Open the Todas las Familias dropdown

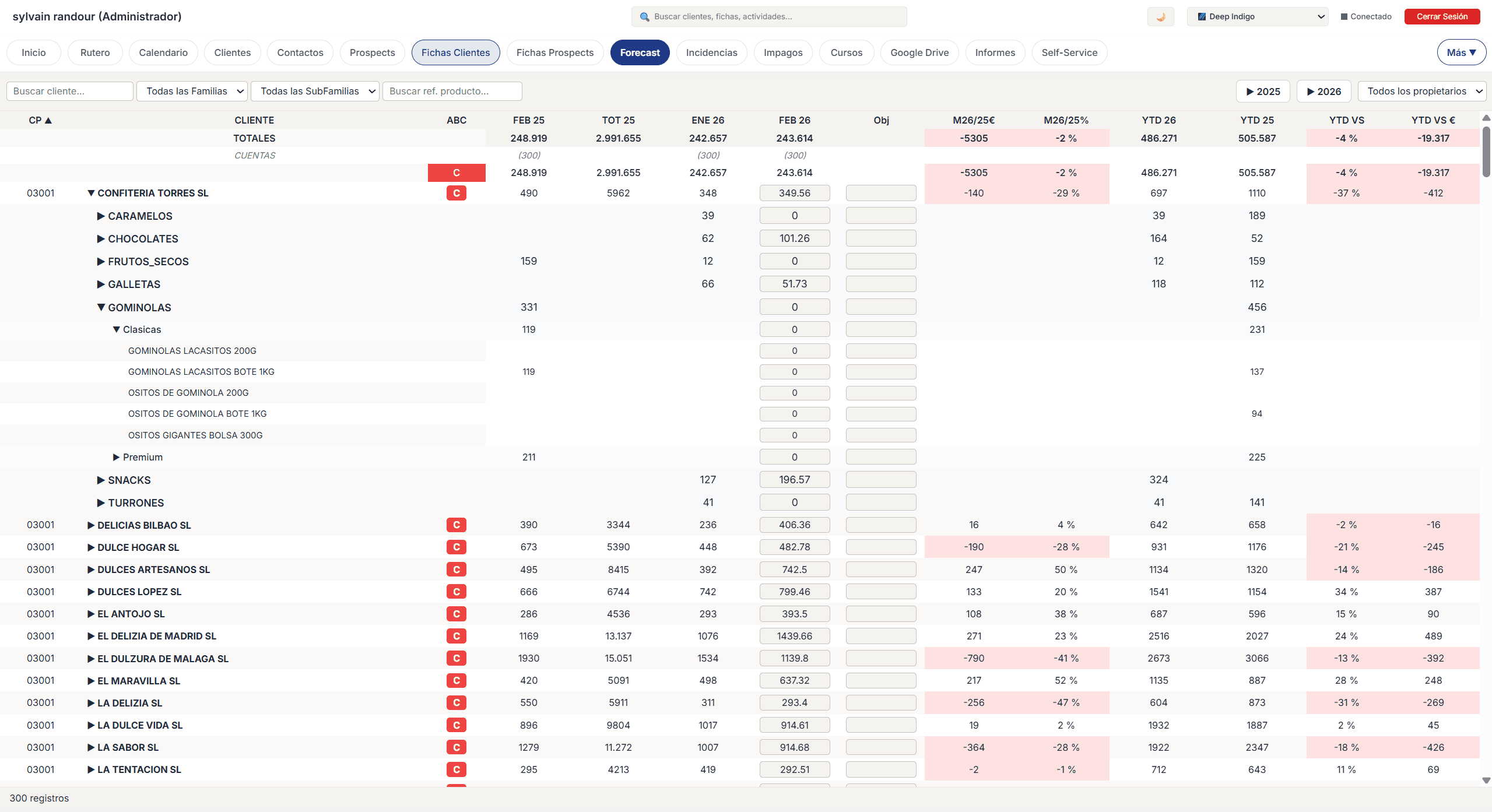tap(191, 91)
